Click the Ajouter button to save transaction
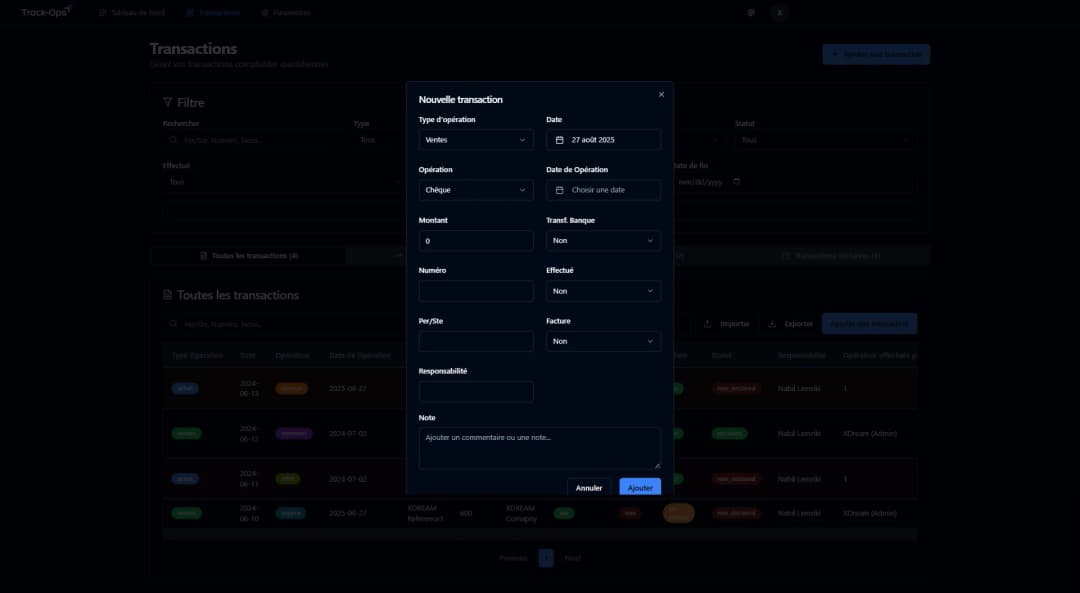Viewport: 1080px width, 593px height. (639, 487)
